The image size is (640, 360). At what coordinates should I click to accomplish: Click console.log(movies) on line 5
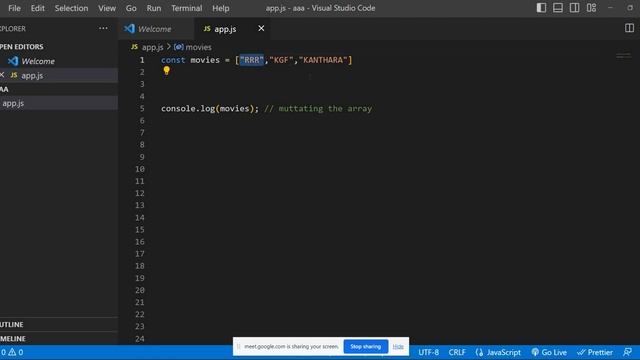210,109
